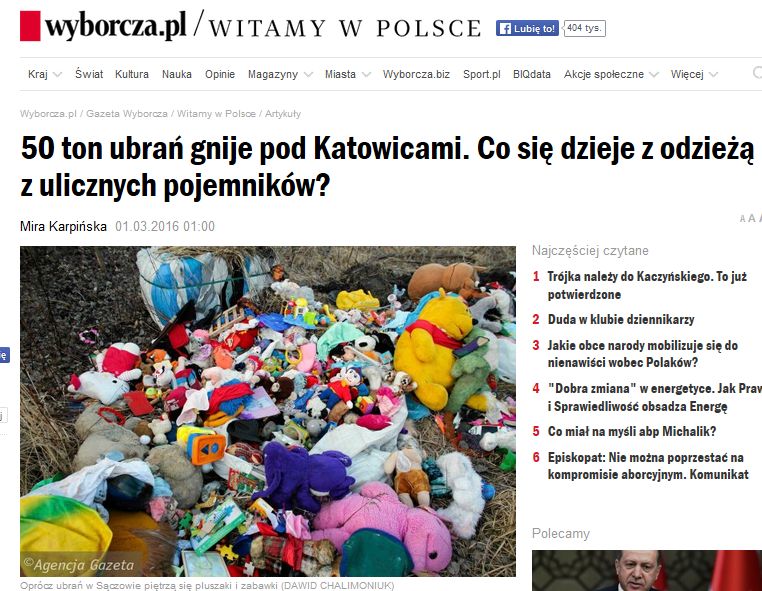762x591 pixels.
Task: Click the search magnifier icon in the navigation bar
Action: coord(757,73)
